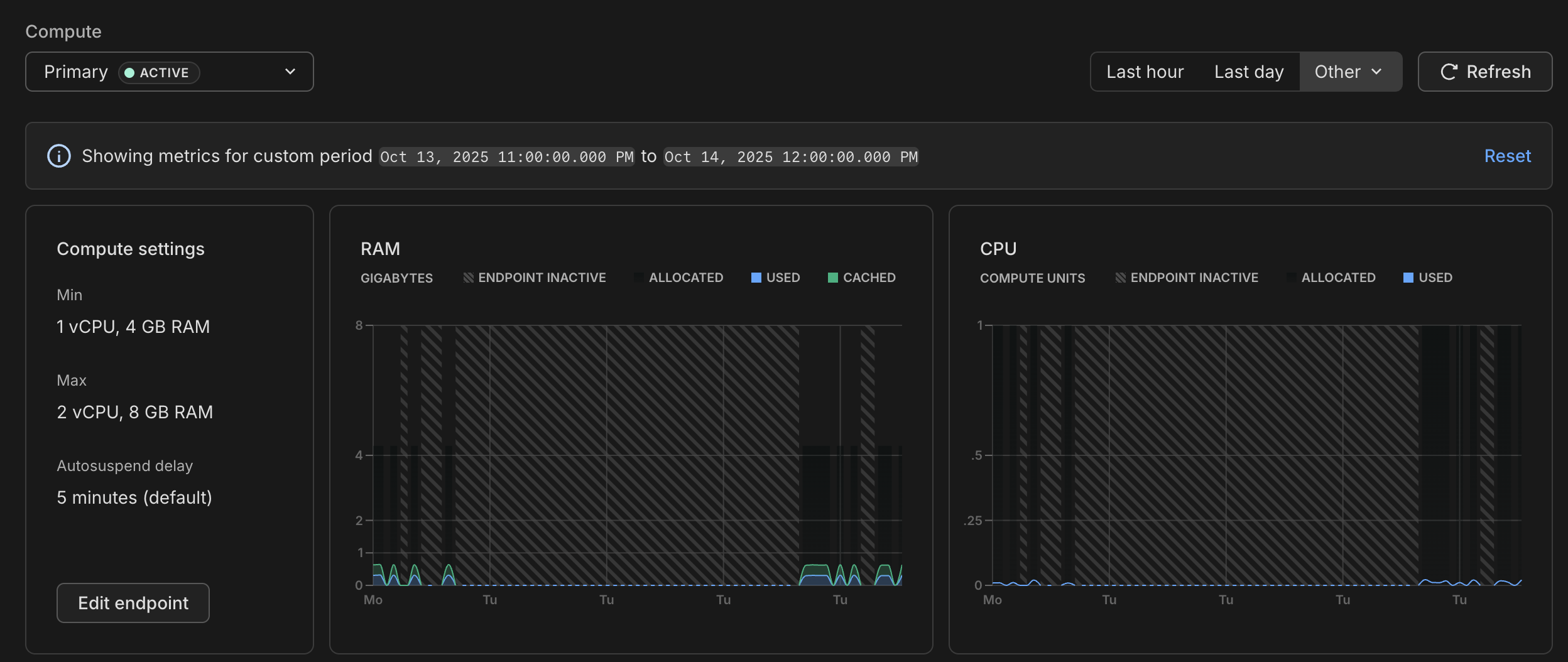The width and height of the screenshot is (1568, 662).
Task: Select the Last hour time range
Action: tap(1145, 72)
